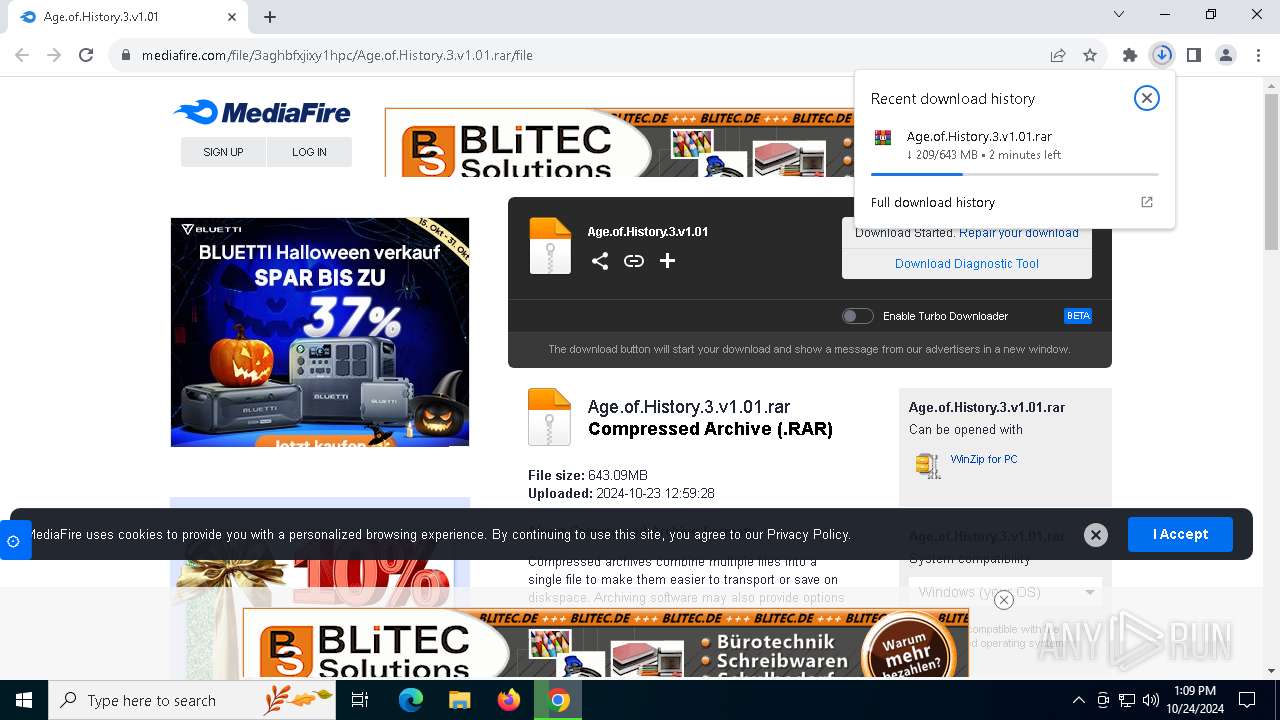This screenshot has height=720, width=1280.
Task: Open the browser extensions puzzle icon
Action: pyautogui.click(x=1130, y=55)
